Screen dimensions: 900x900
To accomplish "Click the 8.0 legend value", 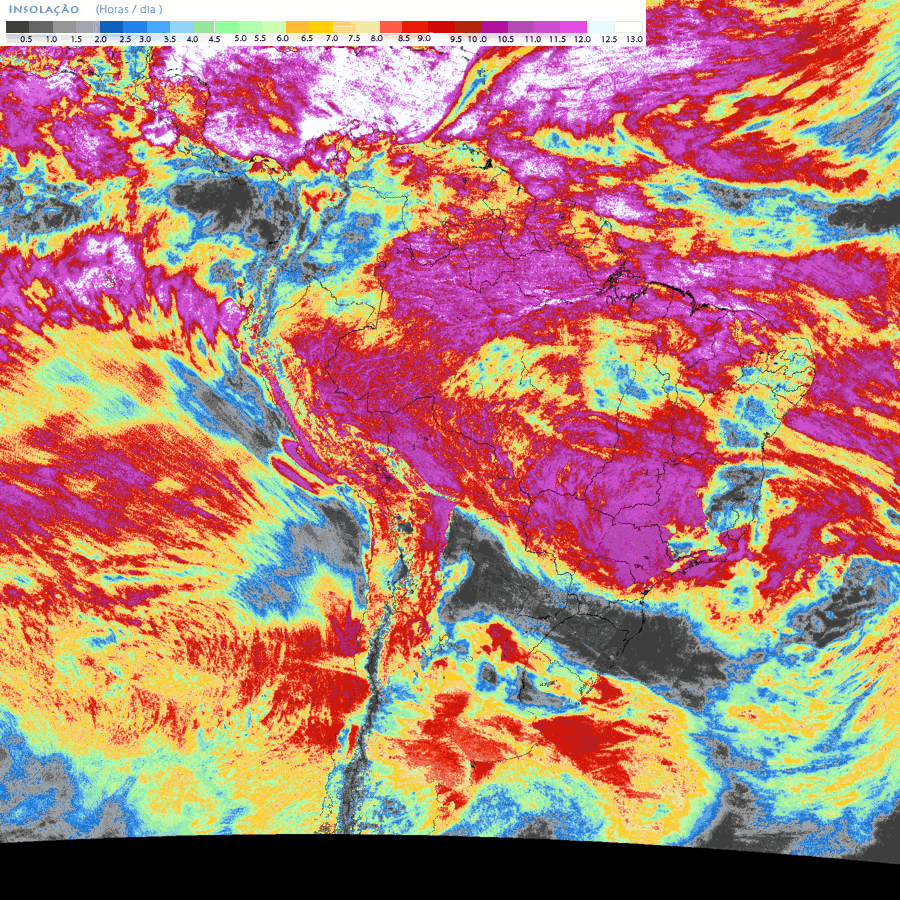I will coord(377,38).
